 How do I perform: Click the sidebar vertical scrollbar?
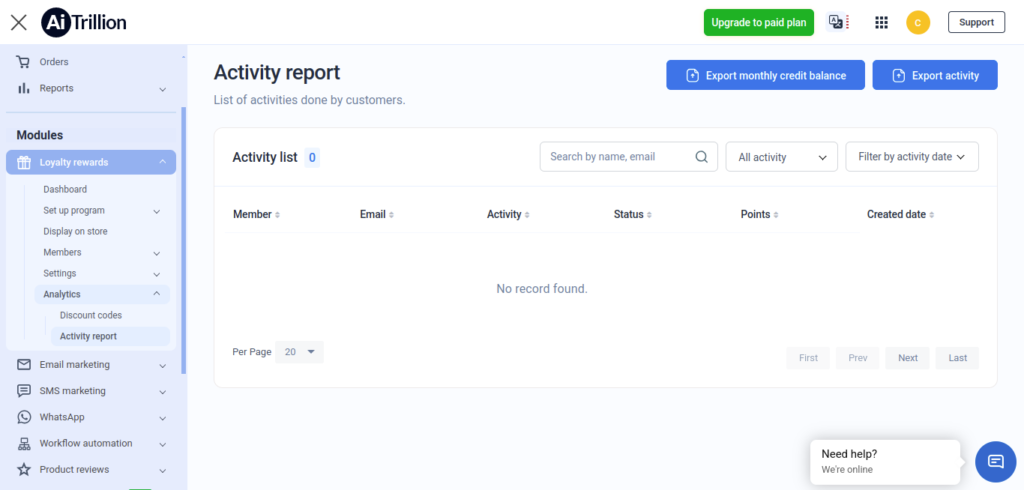point(184,240)
